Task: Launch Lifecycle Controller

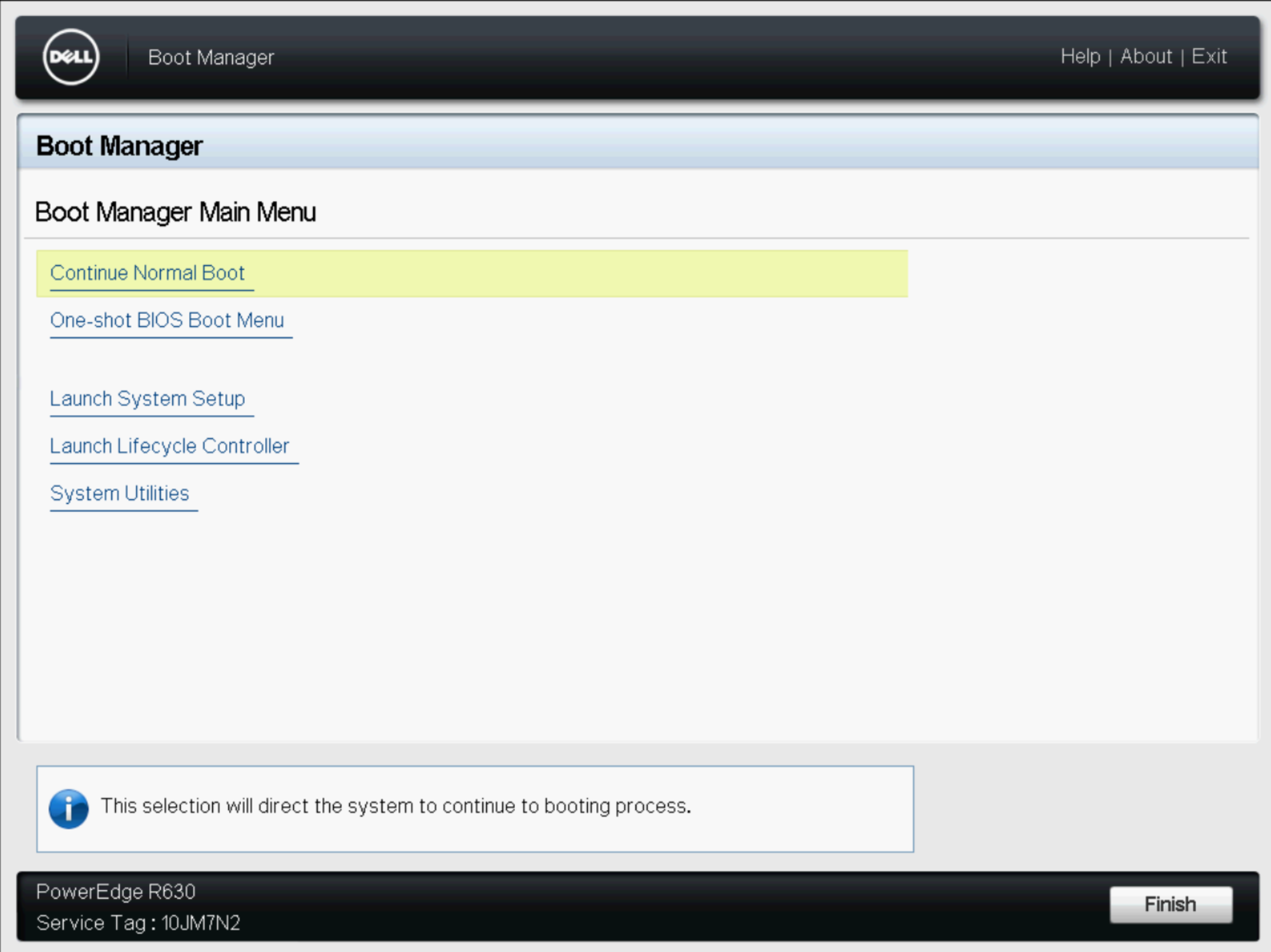Action: click(169, 446)
